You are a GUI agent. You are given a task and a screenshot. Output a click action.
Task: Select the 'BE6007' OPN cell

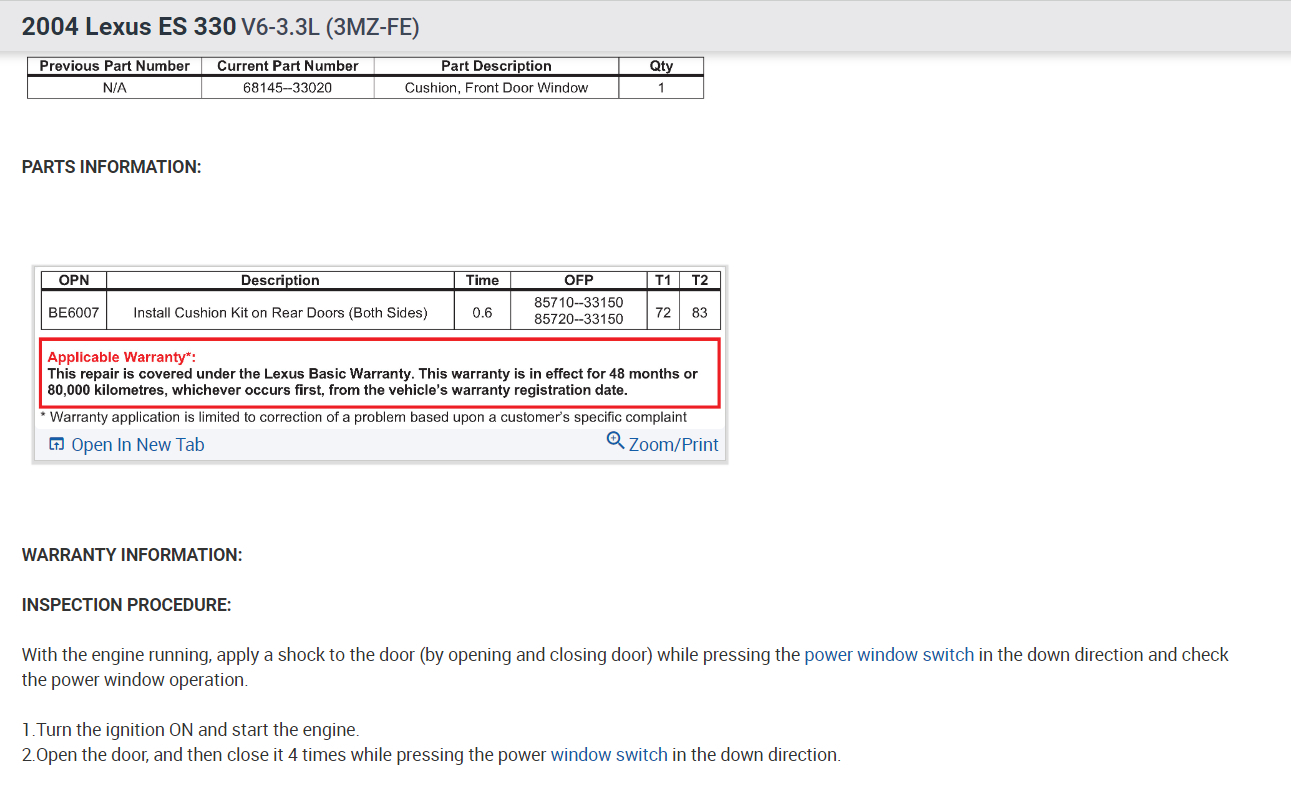(x=74, y=312)
